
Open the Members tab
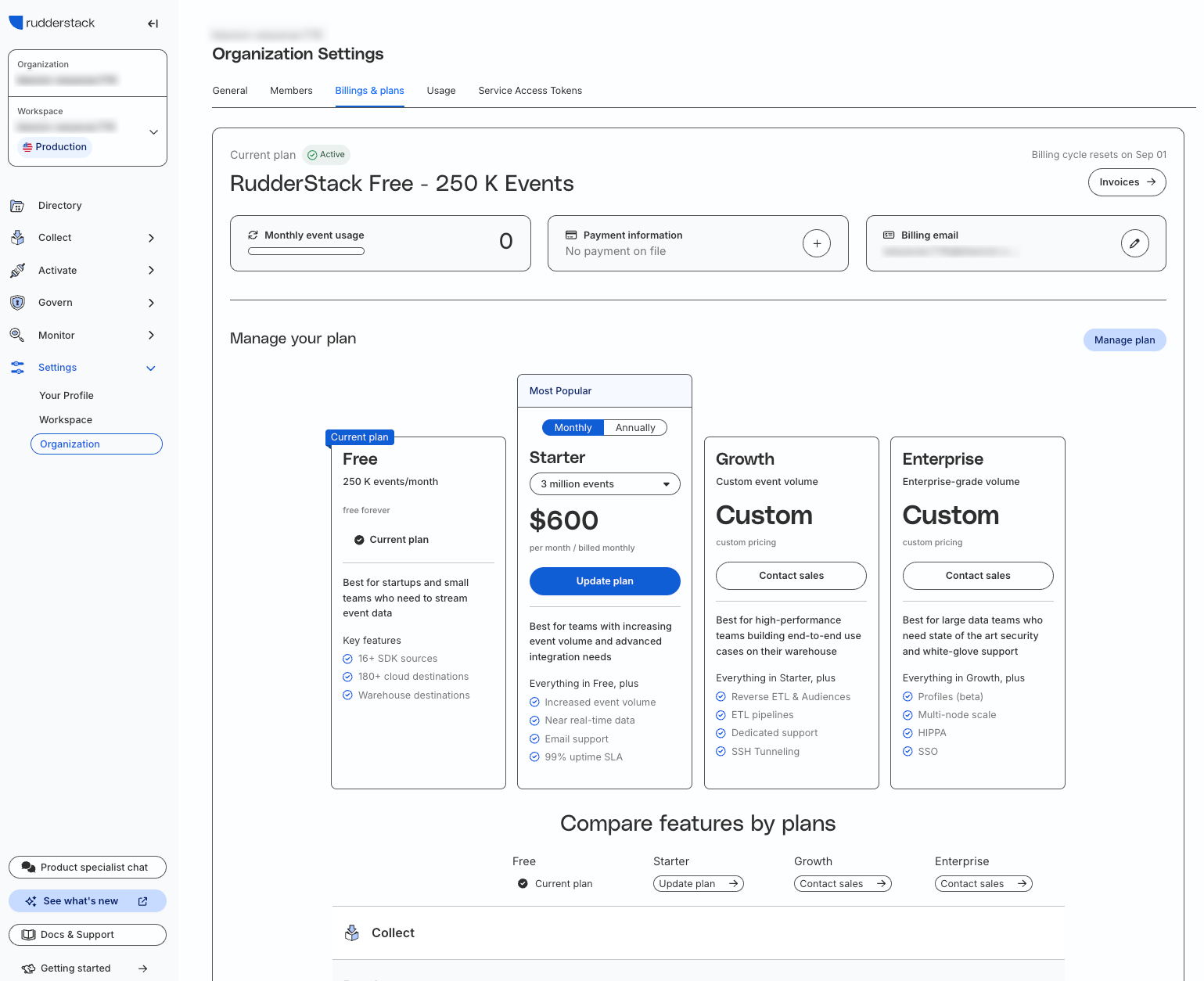291,91
